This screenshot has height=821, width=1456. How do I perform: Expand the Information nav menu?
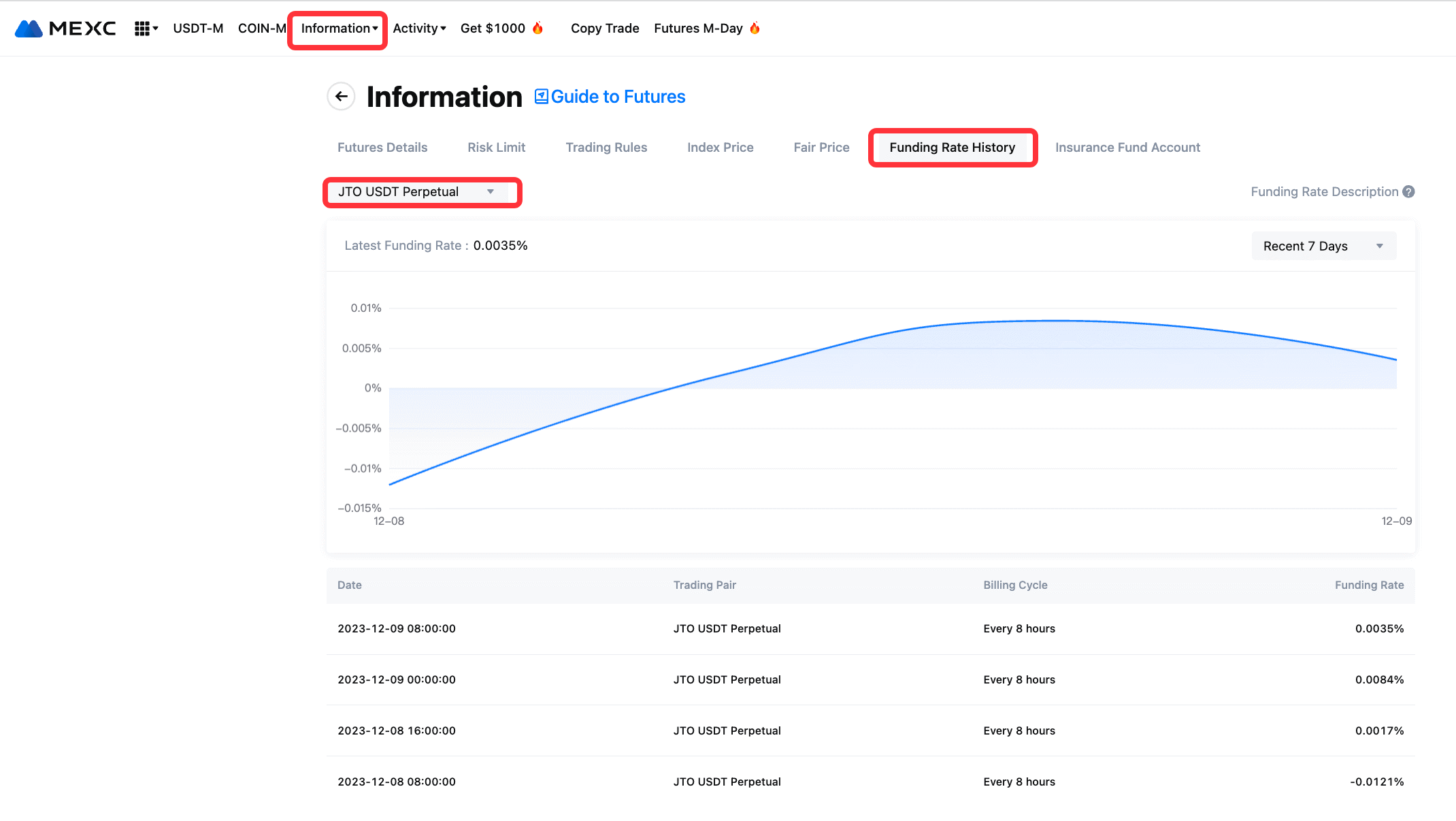click(x=339, y=29)
